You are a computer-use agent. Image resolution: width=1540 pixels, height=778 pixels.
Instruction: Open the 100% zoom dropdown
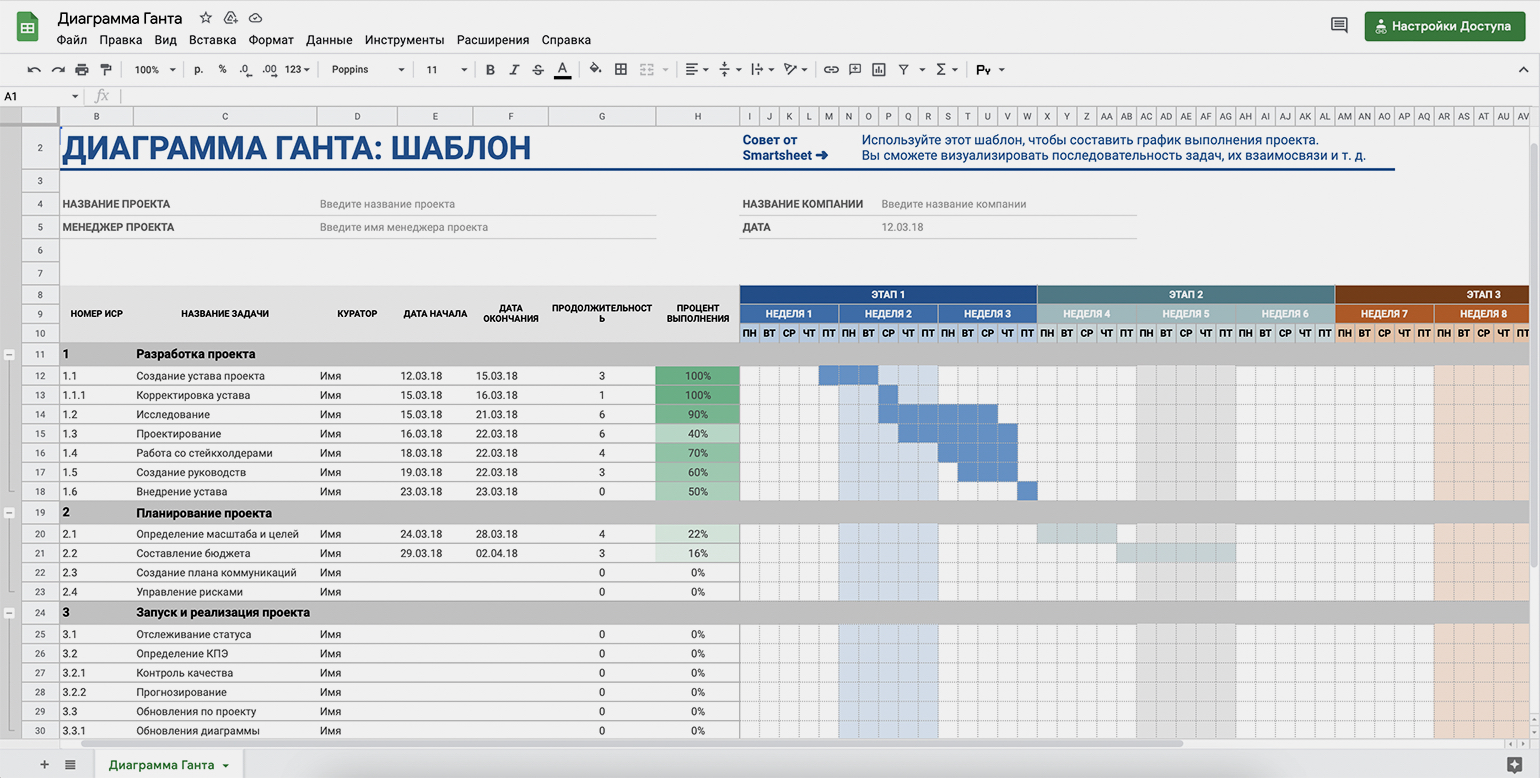[x=155, y=70]
